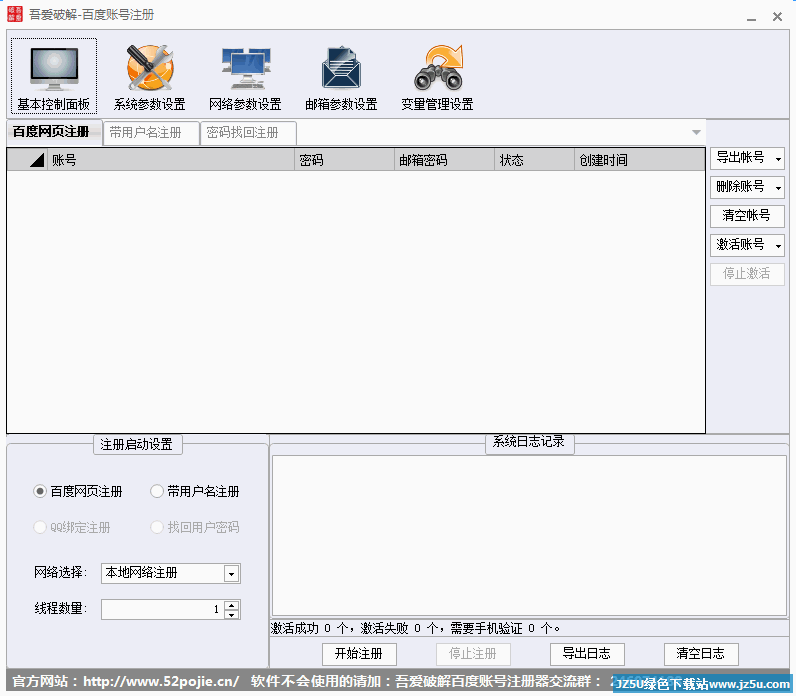Sort by 状态 column header

point(535,160)
